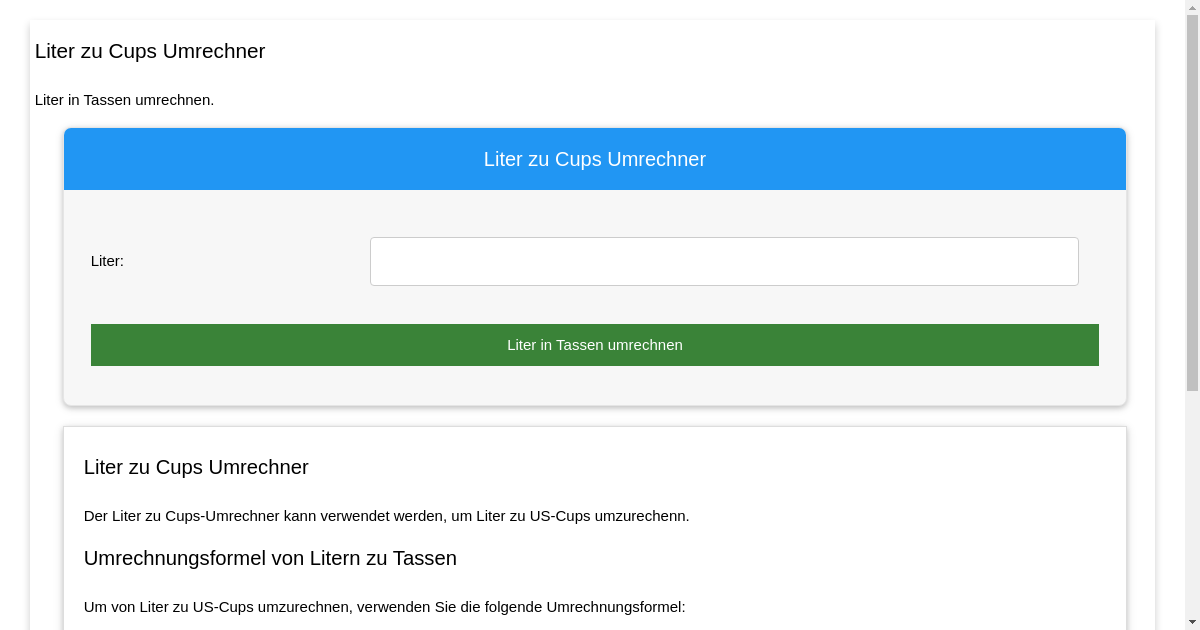The height and width of the screenshot is (630, 1200).
Task: Select the 'Liter:' label text
Action: click(107, 261)
